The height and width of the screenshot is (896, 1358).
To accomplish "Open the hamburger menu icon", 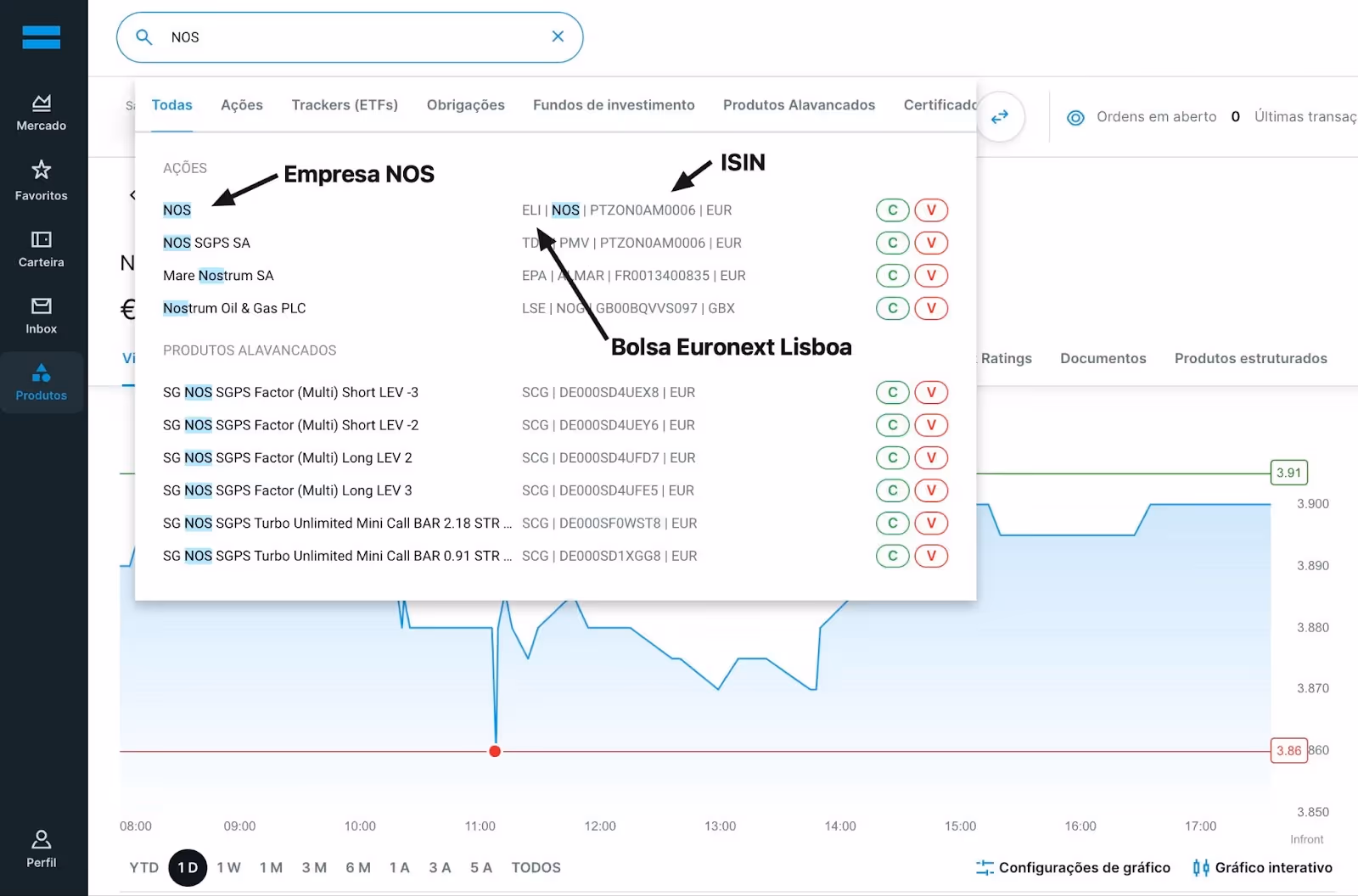I will point(41,37).
